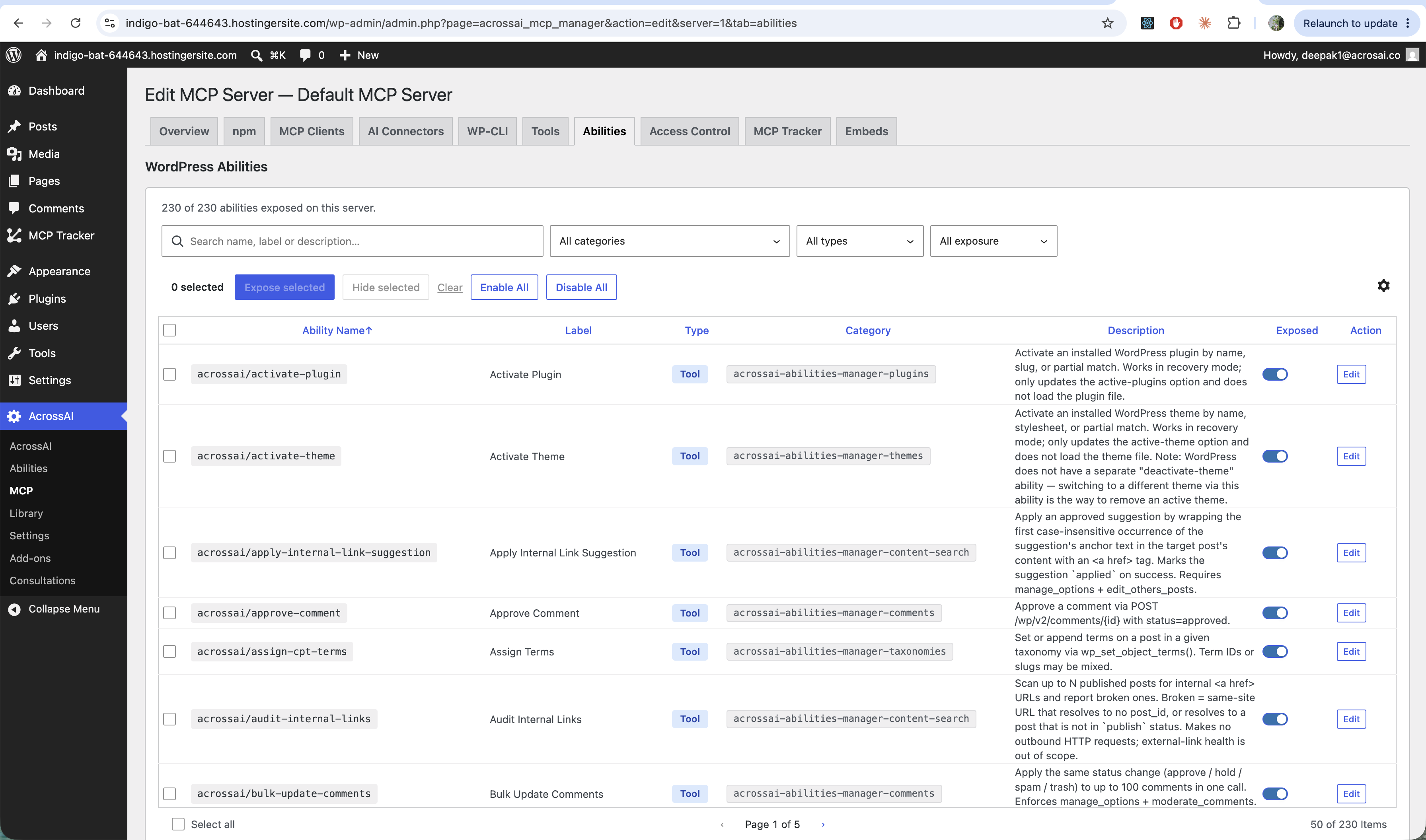Screen dimensions: 1426x840
Task: Click the Disable All button
Action: tap(581, 288)
